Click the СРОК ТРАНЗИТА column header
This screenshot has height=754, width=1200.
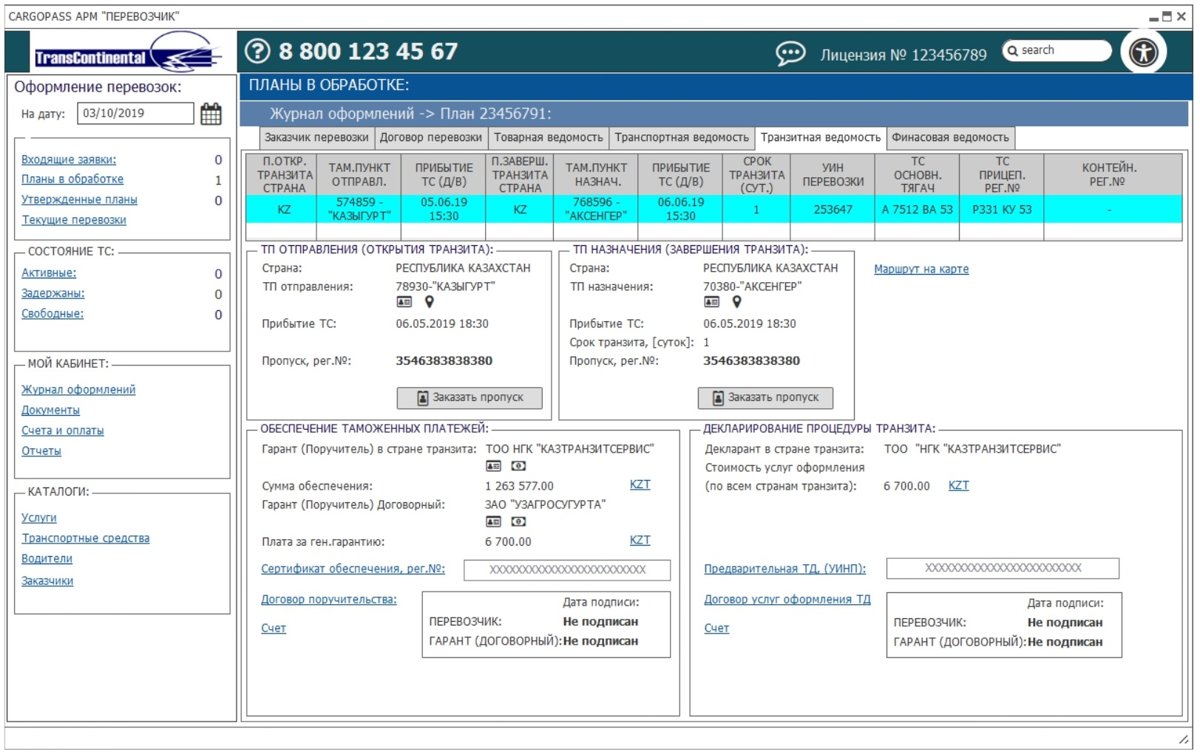[756, 174]
